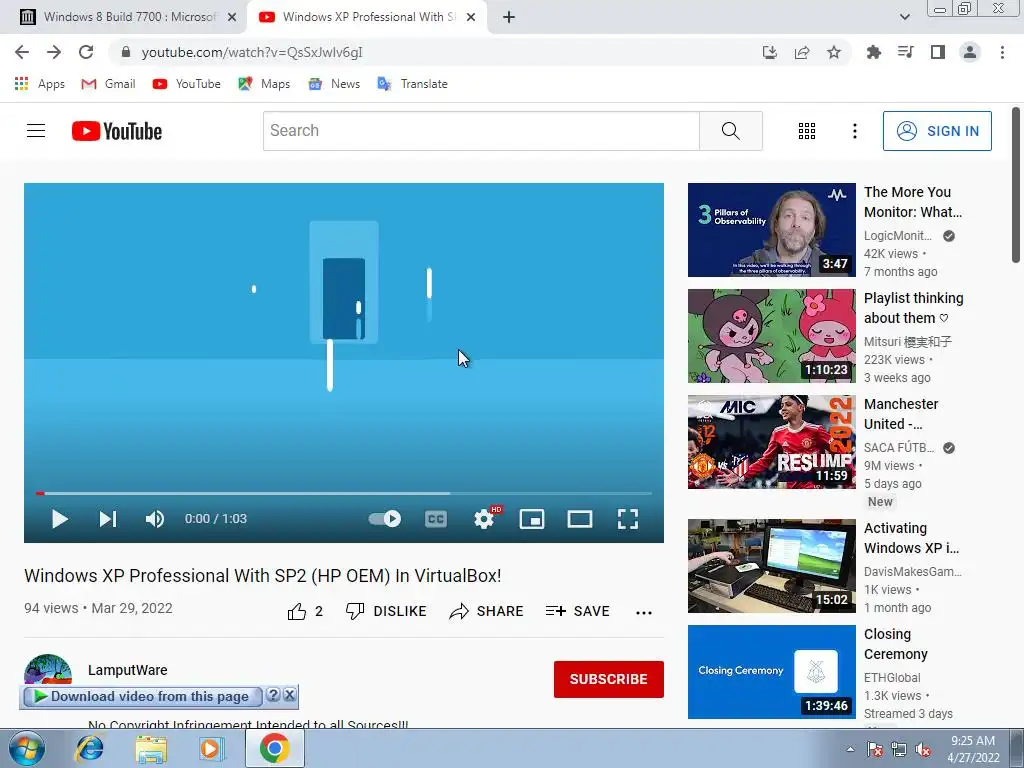Toggle closed captions
Screen dimensions: 1024x768
point(436,519)
